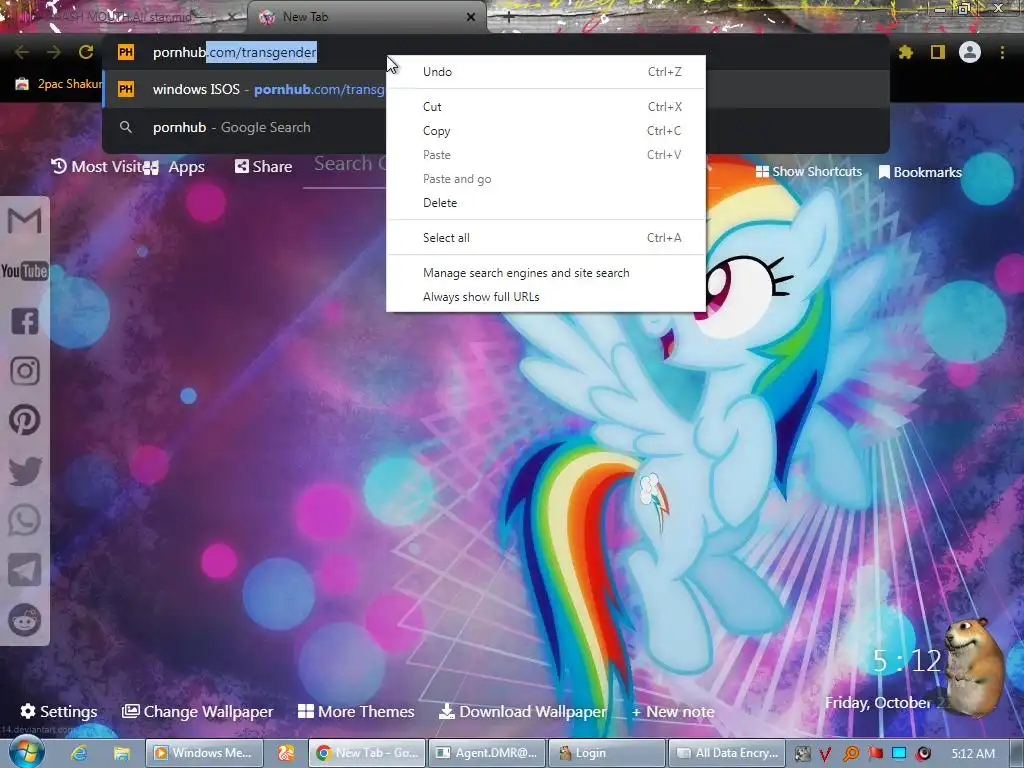
Task: Open YouTube shortcut in the sidebar
Action: pyautogui.click(x=25, y=270)
